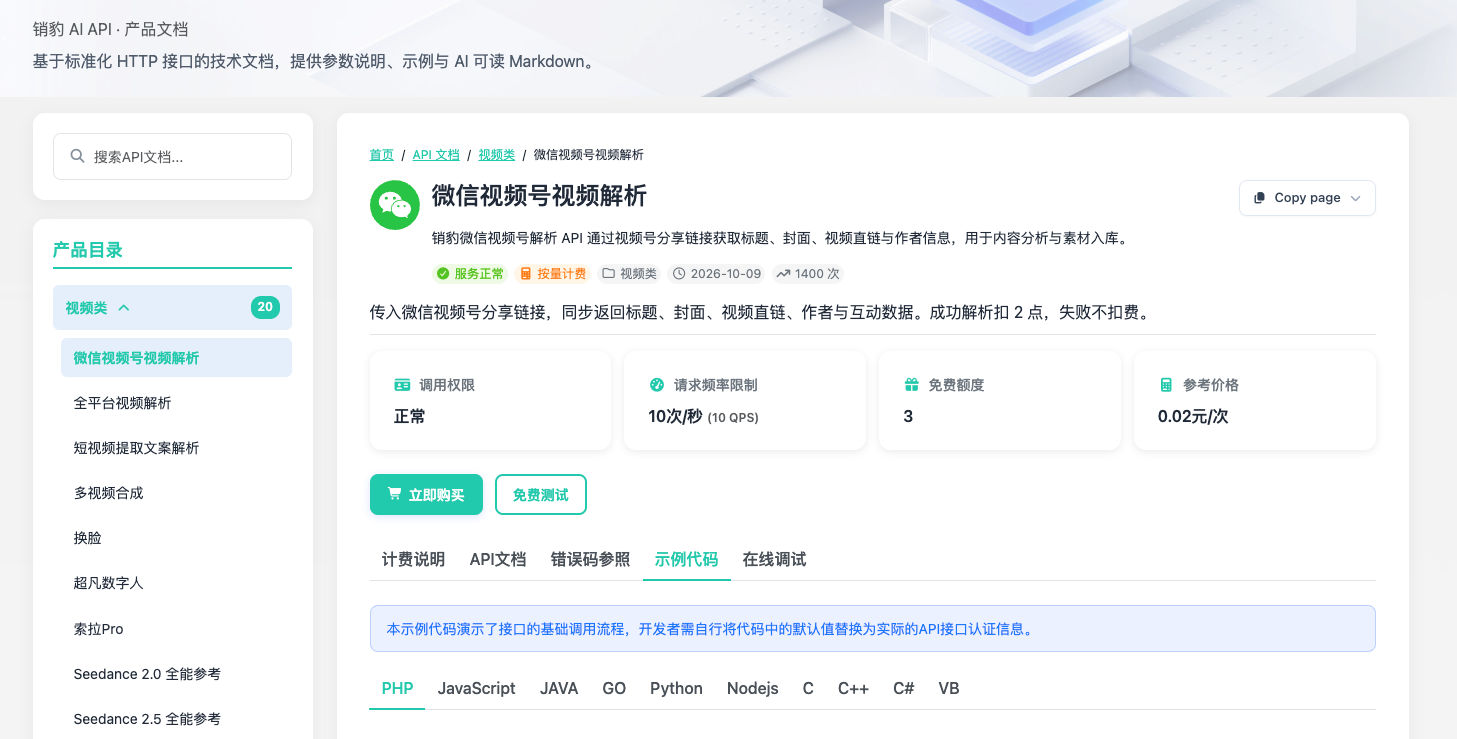This screenshot has height=739, width=1457.
Task: Click the 产品目录 heading
Action: pos(88,250)
